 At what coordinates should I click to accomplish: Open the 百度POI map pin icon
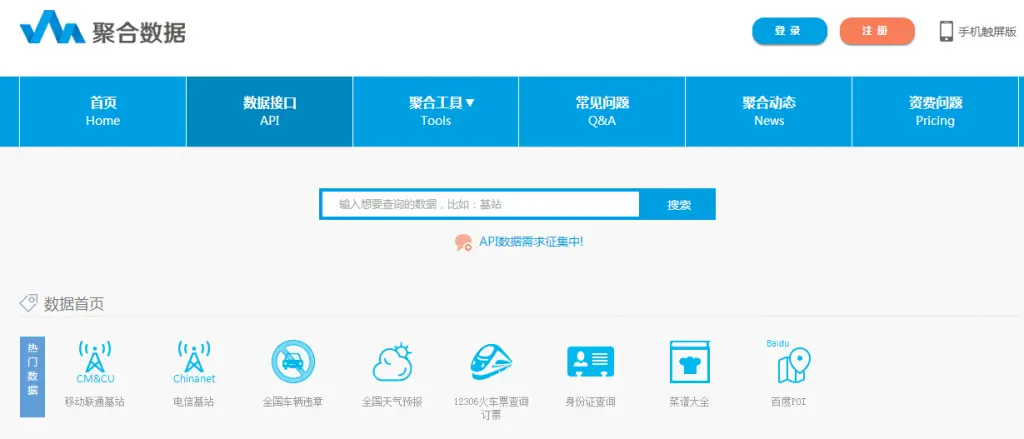pyautogui.click(x=789, y=361)
